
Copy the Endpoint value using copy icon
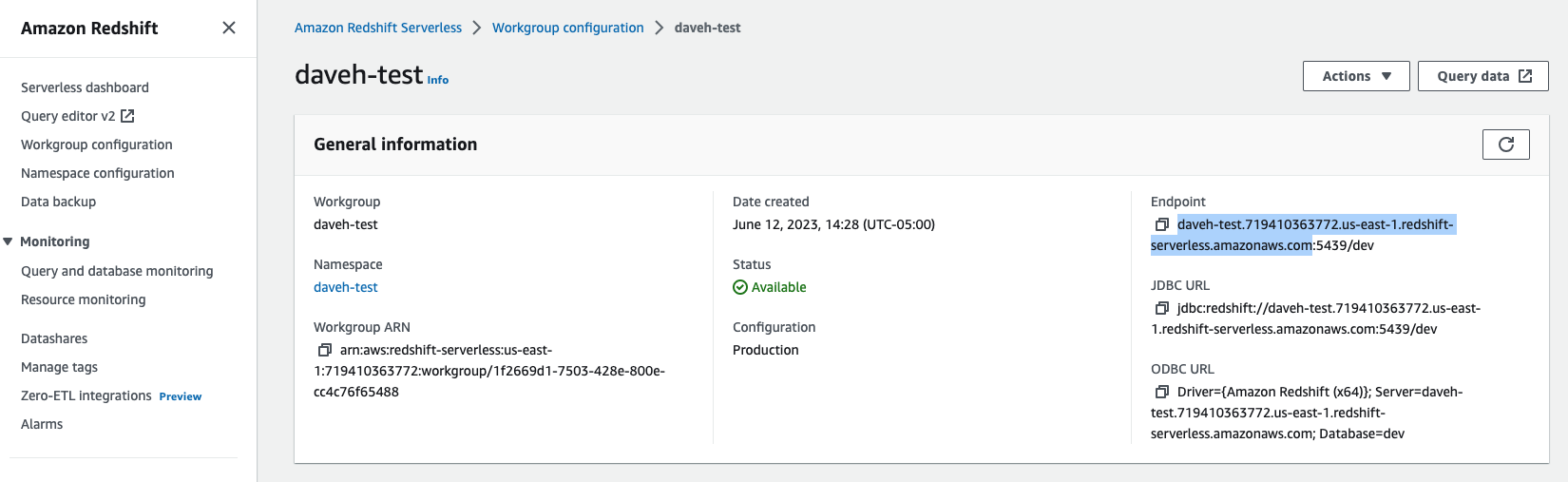coord(1161,224)
